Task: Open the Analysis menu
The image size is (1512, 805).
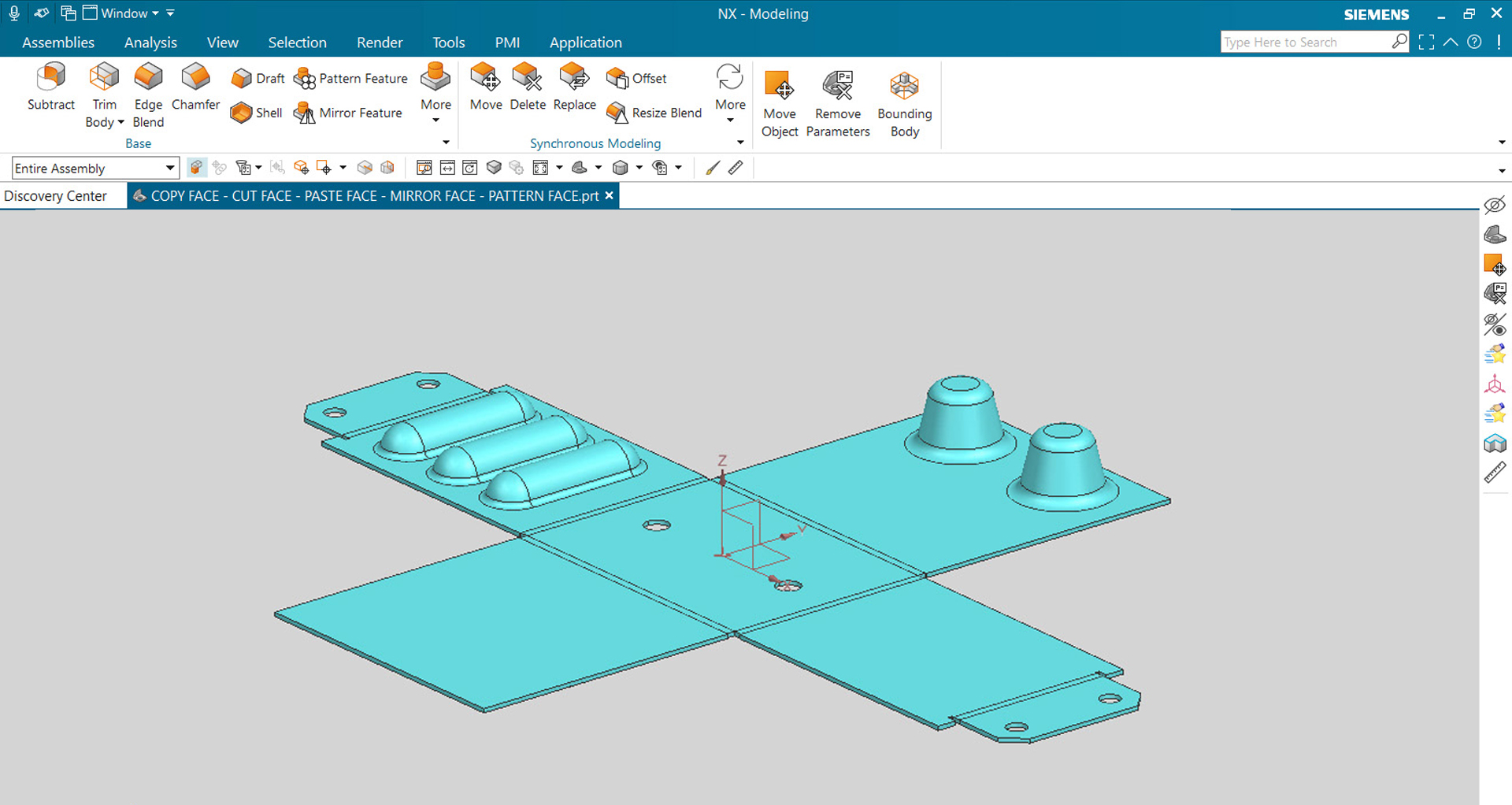Action: pyautogui.click(x=150, y=42)
